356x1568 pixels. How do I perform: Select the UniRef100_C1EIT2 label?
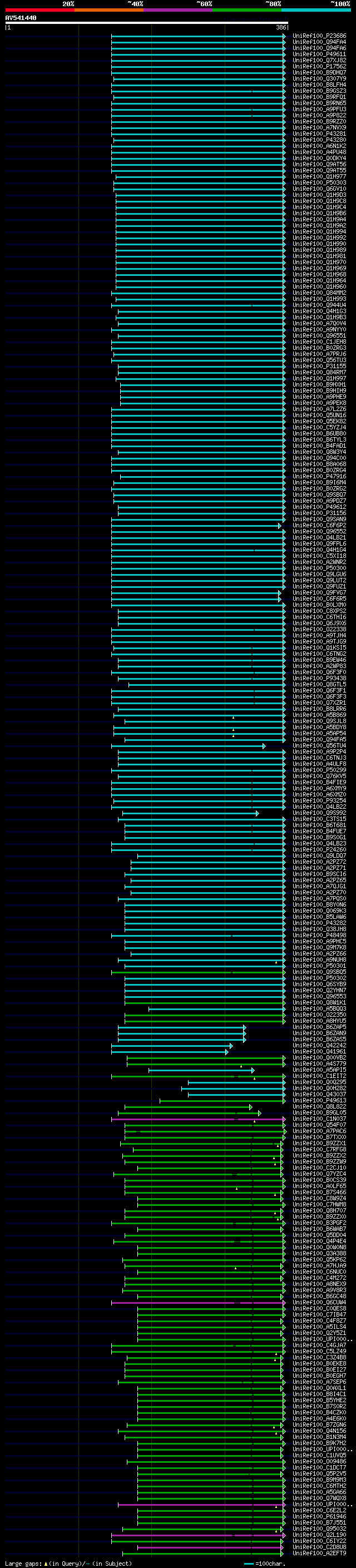click(x=319, y=1077)
